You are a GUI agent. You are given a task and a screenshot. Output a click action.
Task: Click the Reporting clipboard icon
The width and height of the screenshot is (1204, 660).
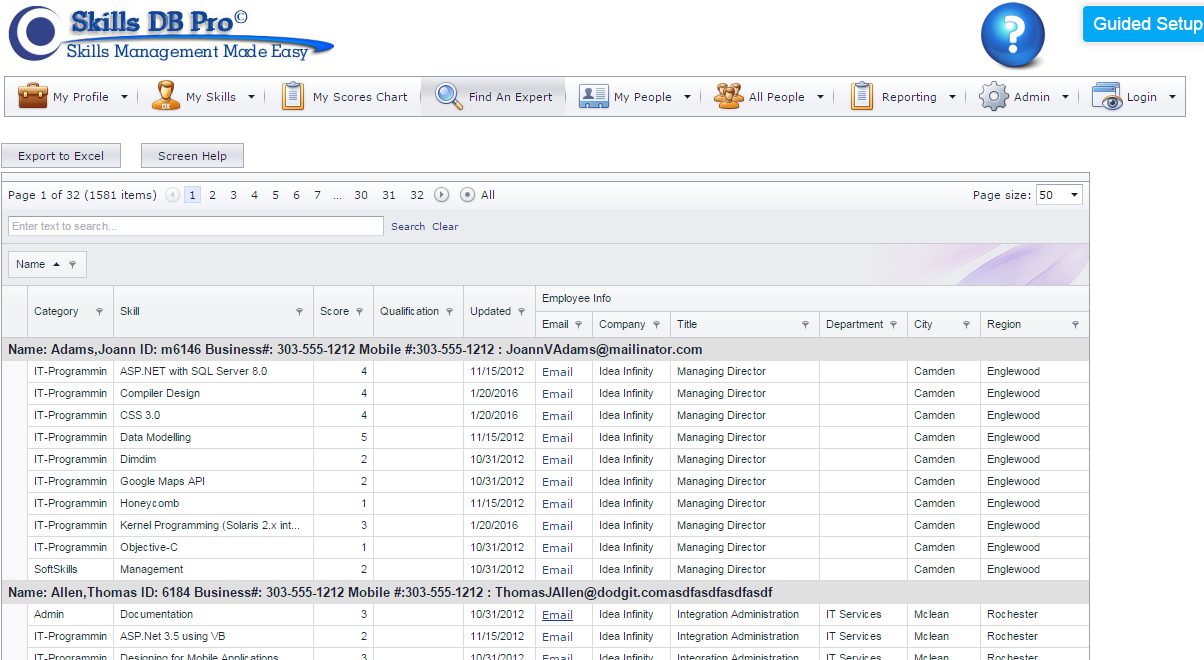tap(862, 97)
